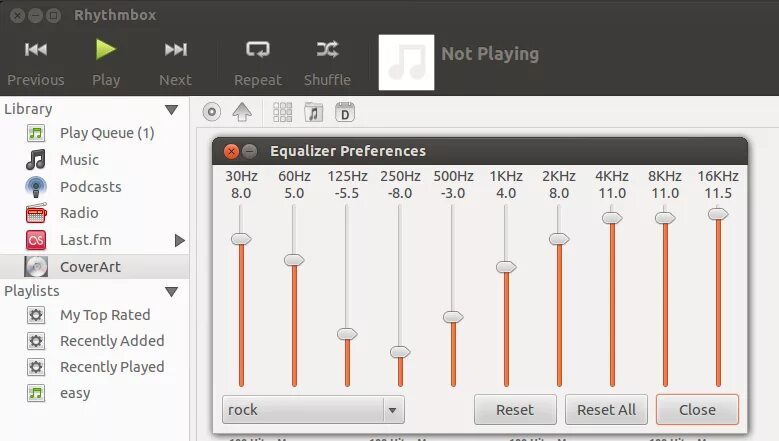Viewport: 779px width, 441px height.
Task: Click the album art placeholder thumbnail
Action: [x=406, y=63]
